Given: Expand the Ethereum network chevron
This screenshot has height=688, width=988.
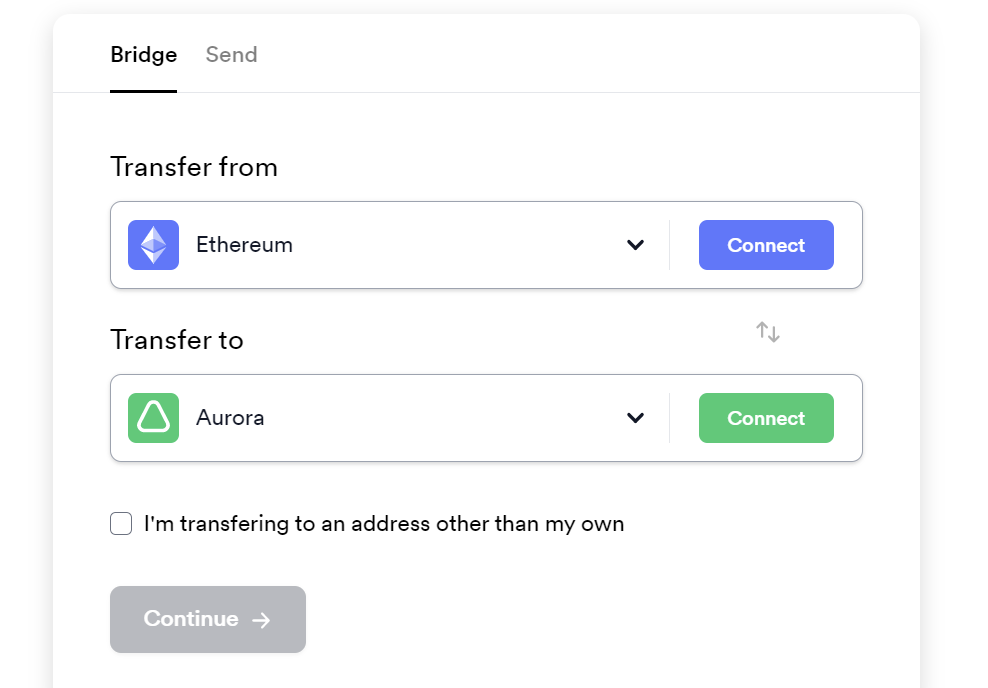Looking at the screenshot, I should tap(635, 245).
